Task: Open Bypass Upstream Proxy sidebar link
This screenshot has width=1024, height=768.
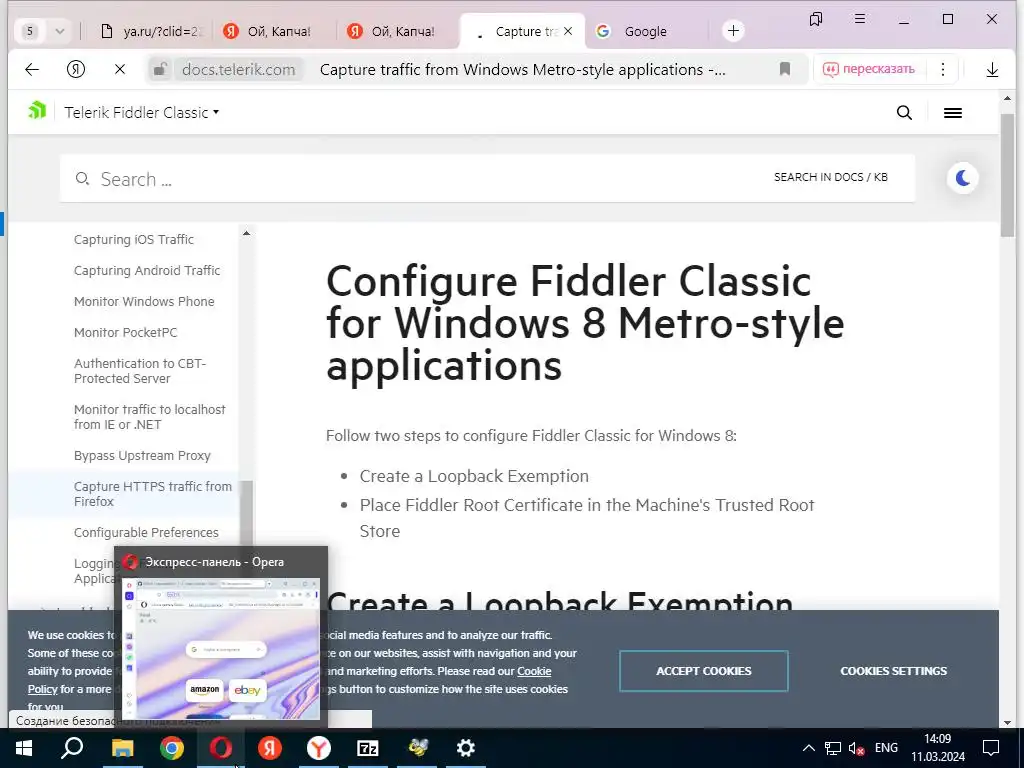Action: pyautogui.click(x=142, y=456)
